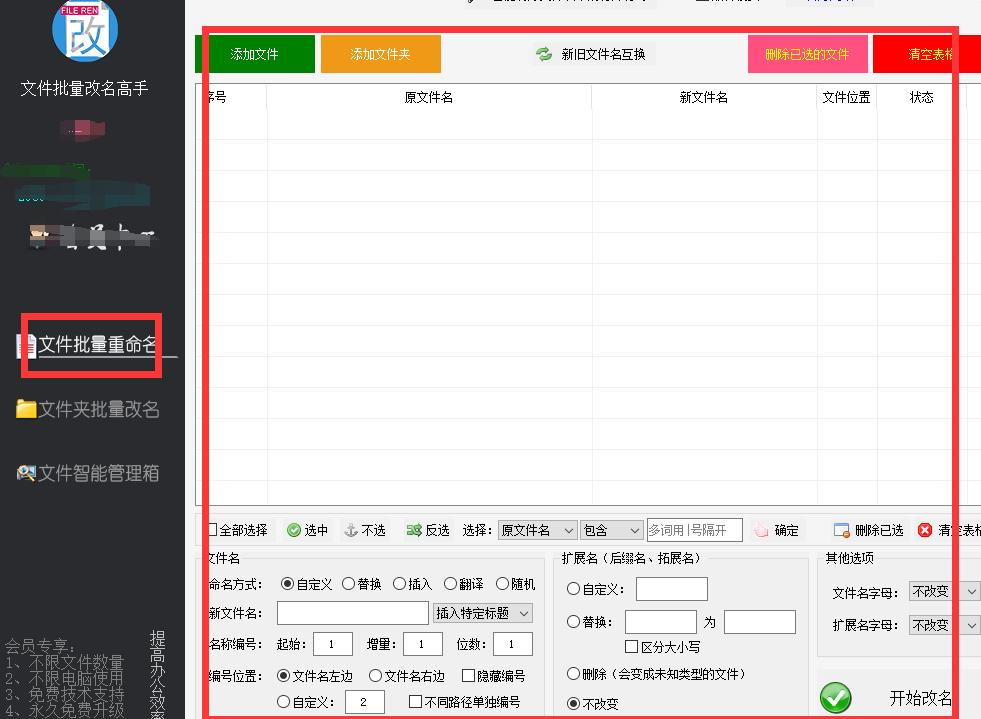
Task: Tick the 隐藏编号 checkbox
Action: point(468,676)
